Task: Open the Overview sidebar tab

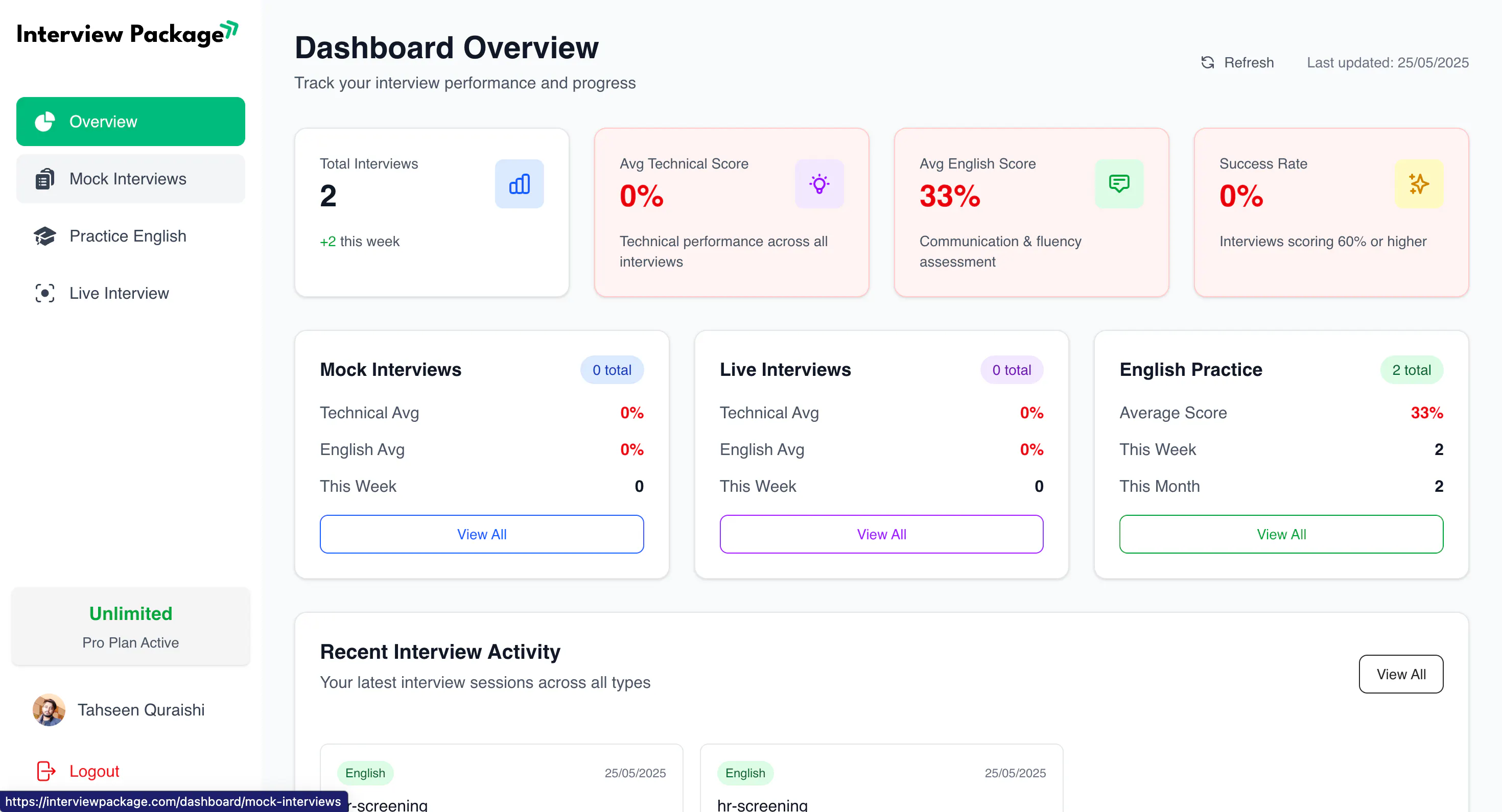Action: click(x=131, y=121)
